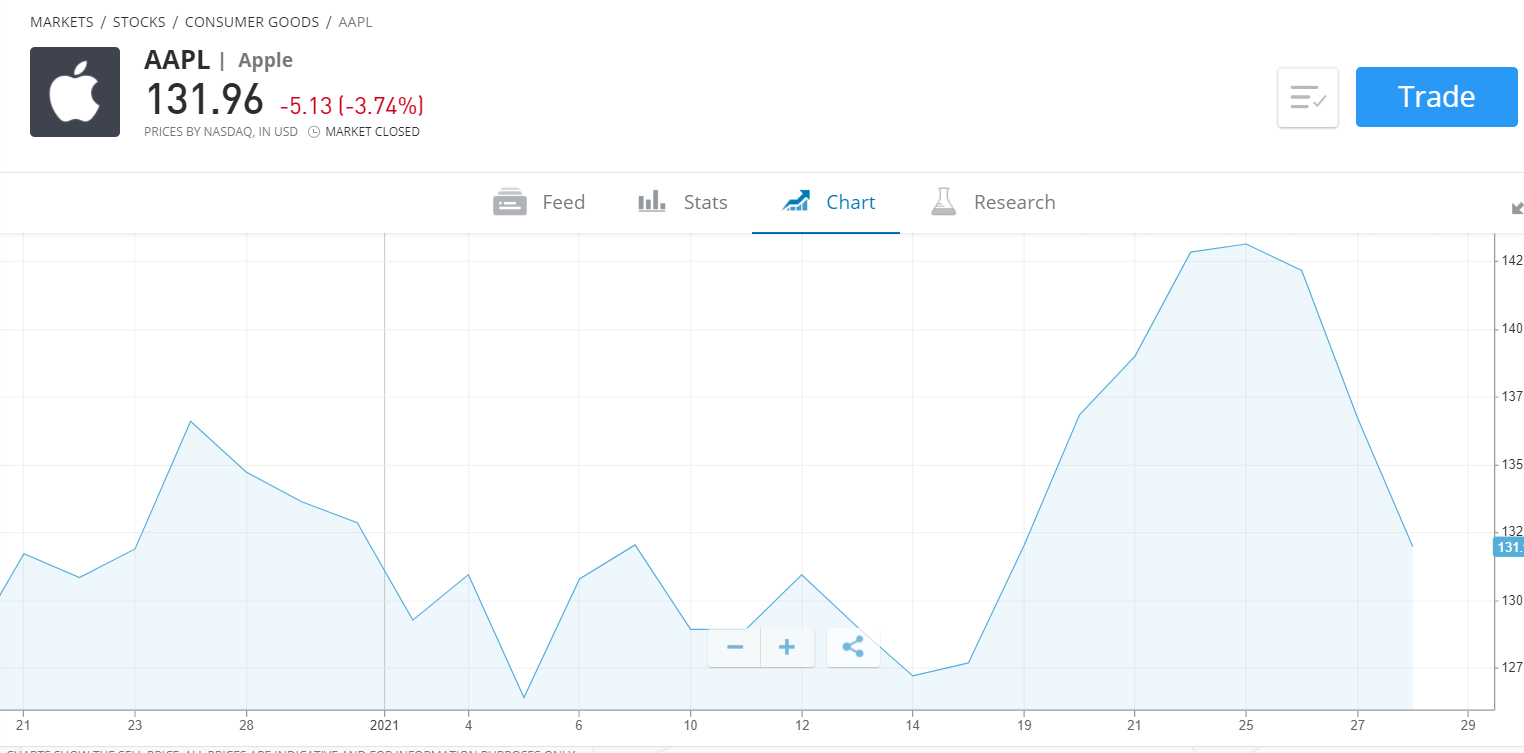The image size is (1524, 753).
Task: Expand chart with corner arrow icon
Action: pyautogui.click(x=1517, y=208)
